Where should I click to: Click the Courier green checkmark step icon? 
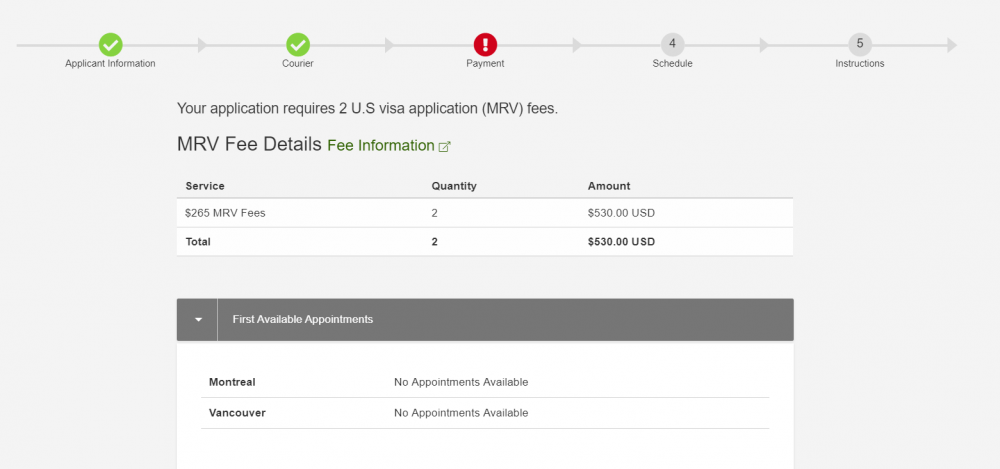[298, 45]
